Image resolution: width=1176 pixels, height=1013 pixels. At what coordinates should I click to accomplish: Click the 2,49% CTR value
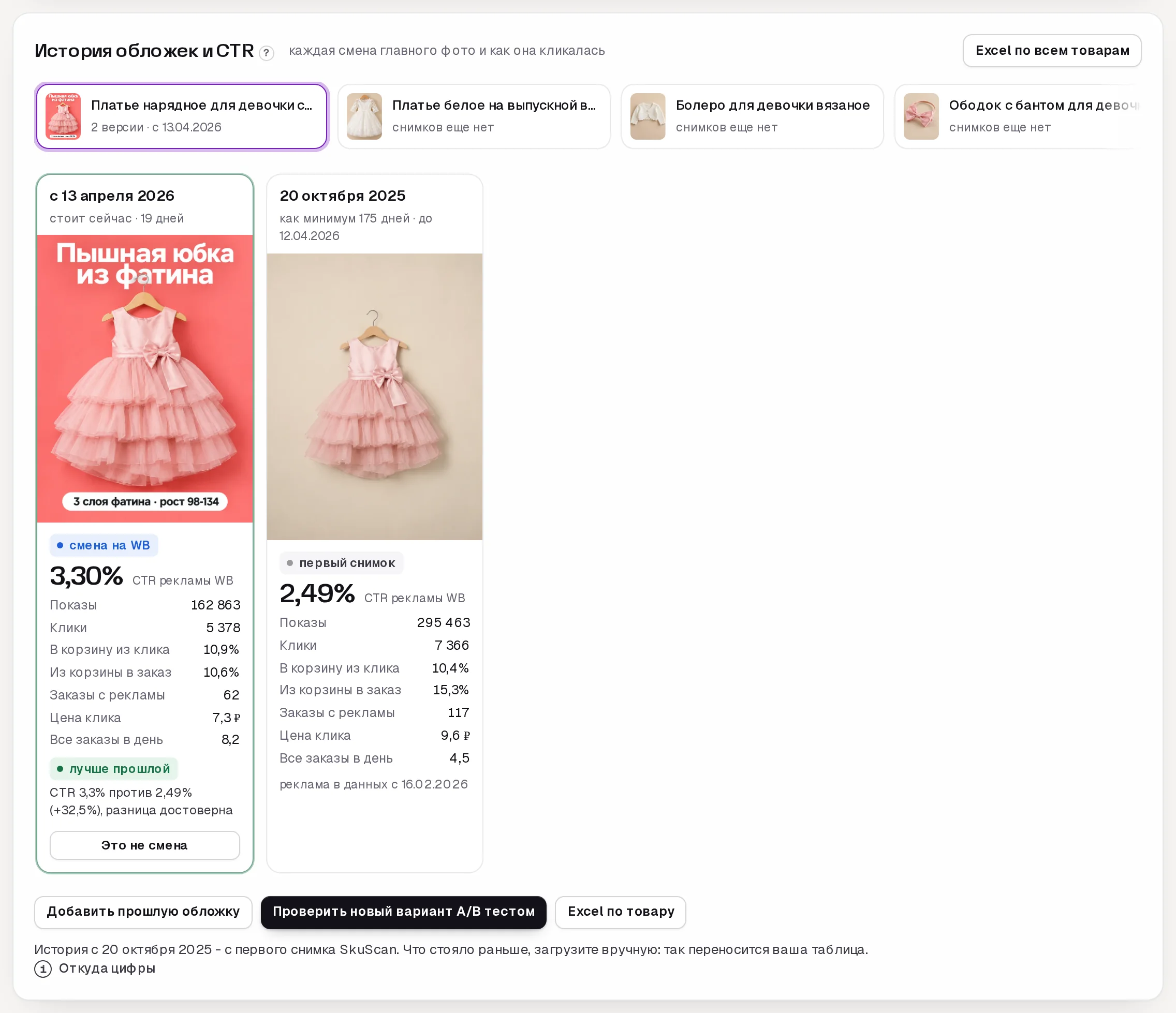[317, 594]
